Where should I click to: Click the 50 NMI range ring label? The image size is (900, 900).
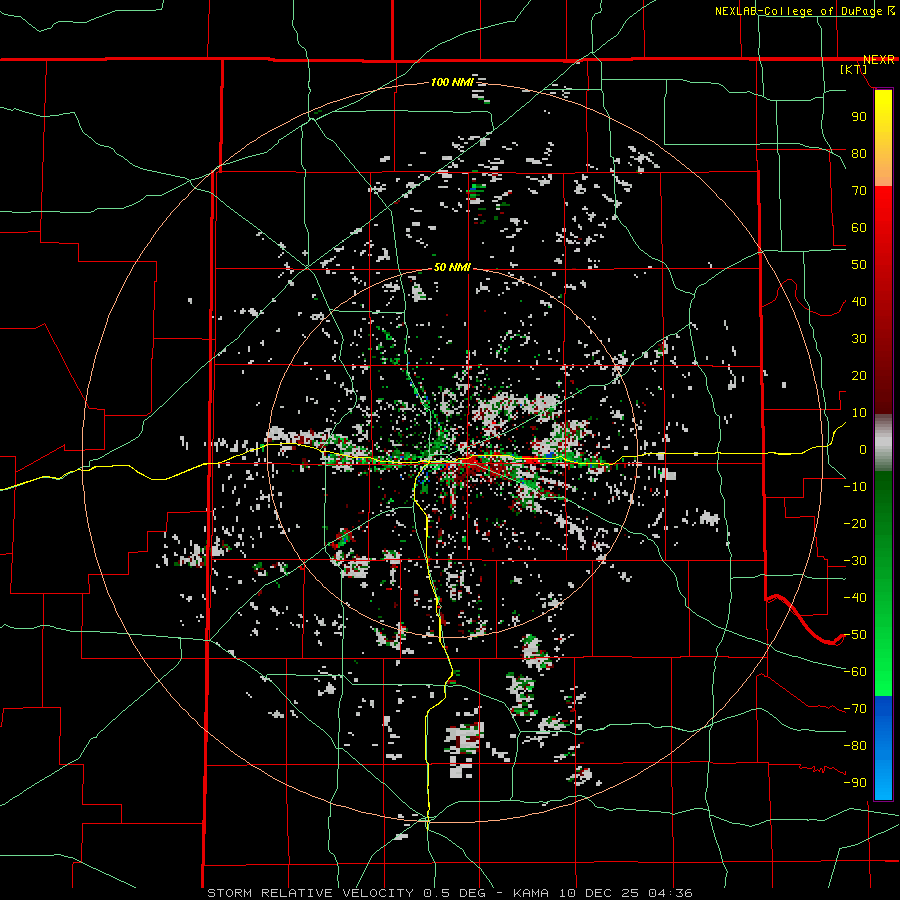click(452, 267)
